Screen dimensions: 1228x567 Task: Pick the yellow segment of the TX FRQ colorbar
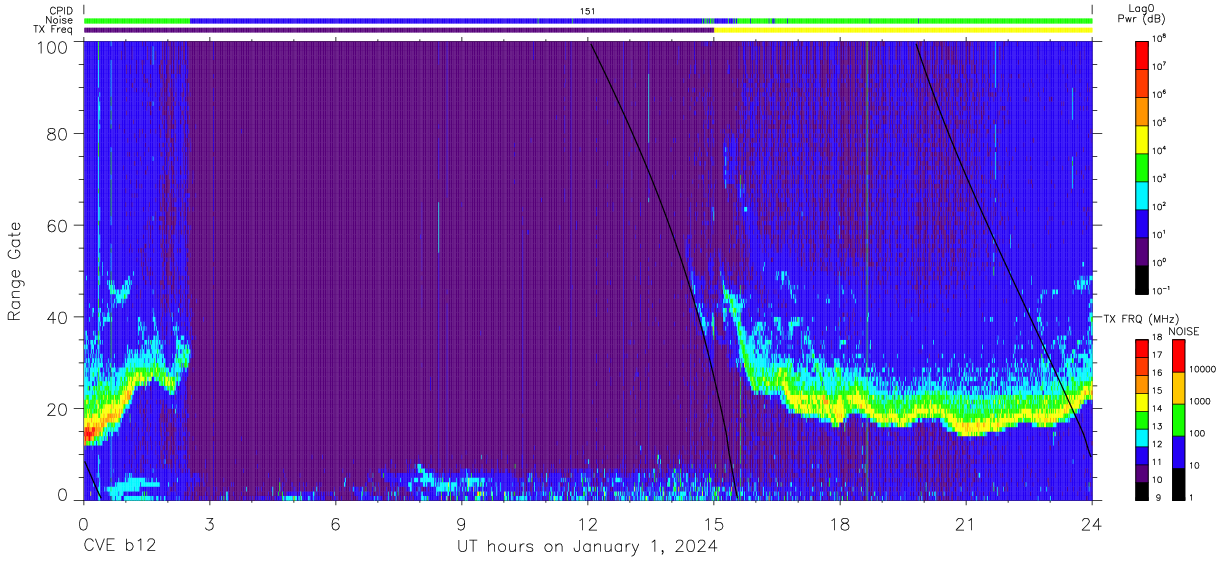1143,401
